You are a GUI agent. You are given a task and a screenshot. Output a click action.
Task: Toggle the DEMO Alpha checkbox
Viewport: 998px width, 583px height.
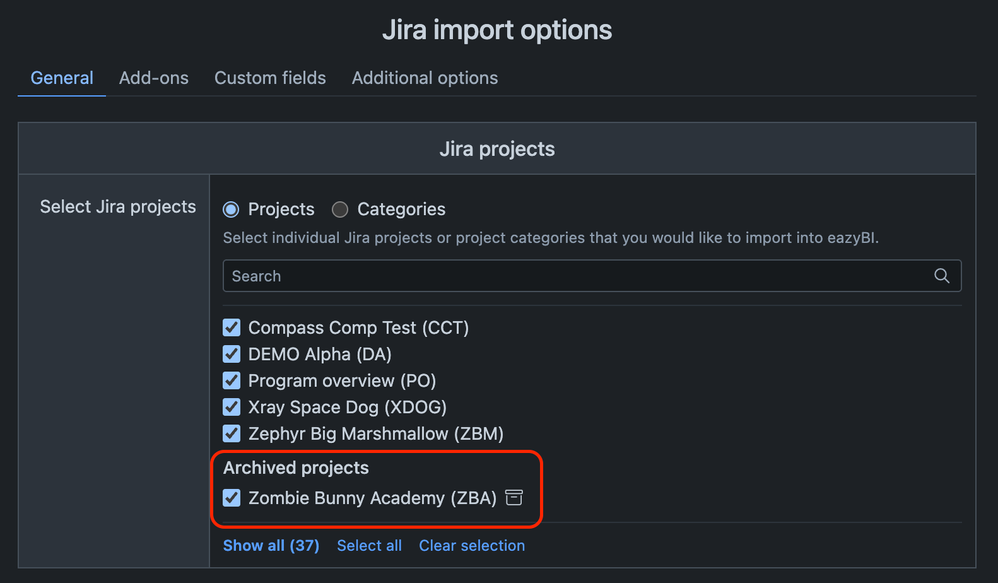click(x=231, y=354)
